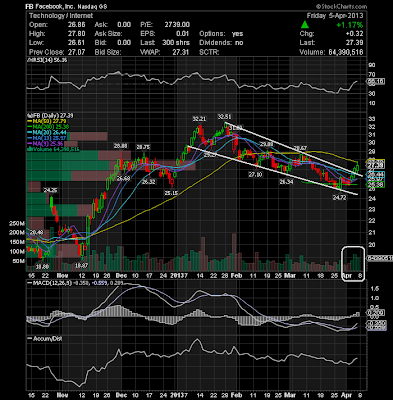Click the 32.21 peak price label
This screenshot has height=400, width=393.
click(198, 119)
